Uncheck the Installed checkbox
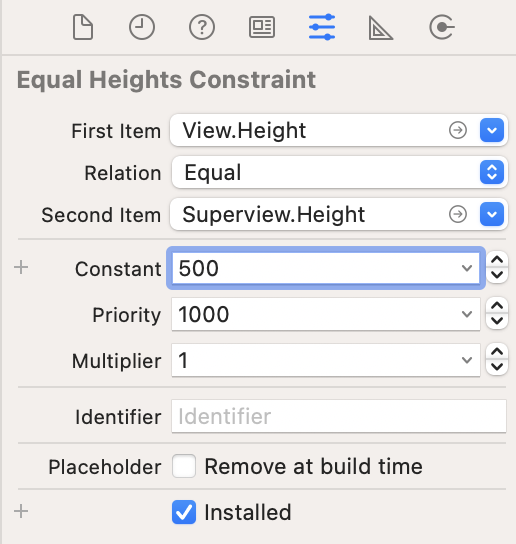Image resolution: width=516 pixels, height=544 pixels. (x=184, y=512)
